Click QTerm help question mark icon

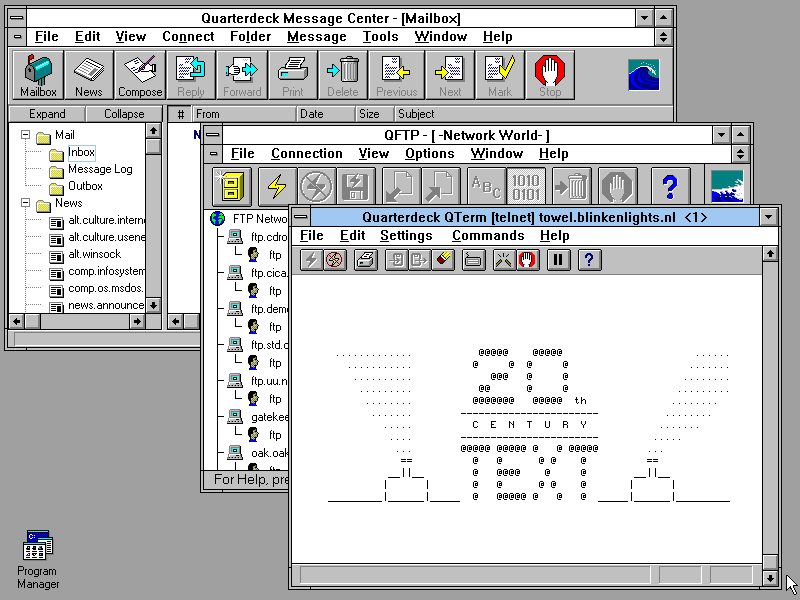(x=589, y=260)
